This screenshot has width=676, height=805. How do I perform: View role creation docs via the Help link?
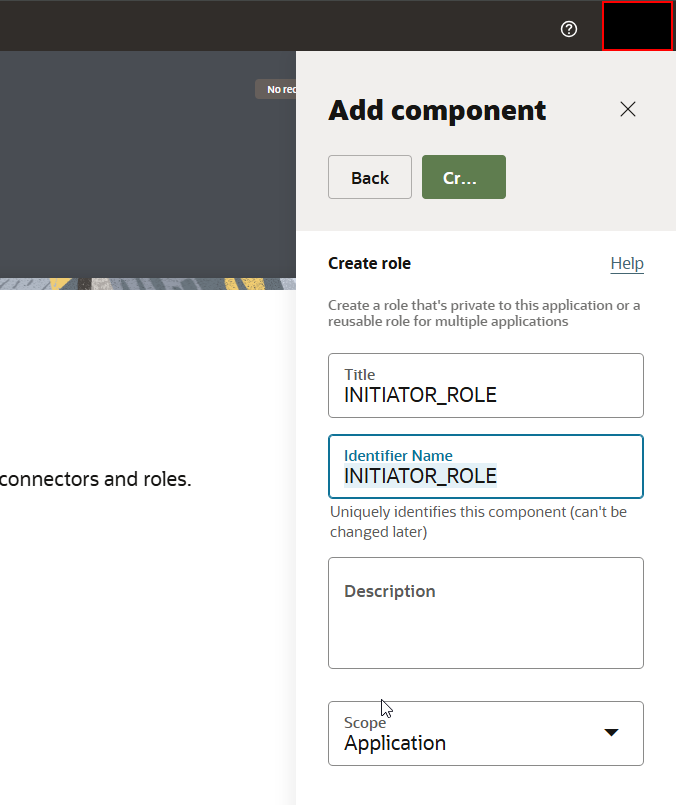(x=627, y=264)
